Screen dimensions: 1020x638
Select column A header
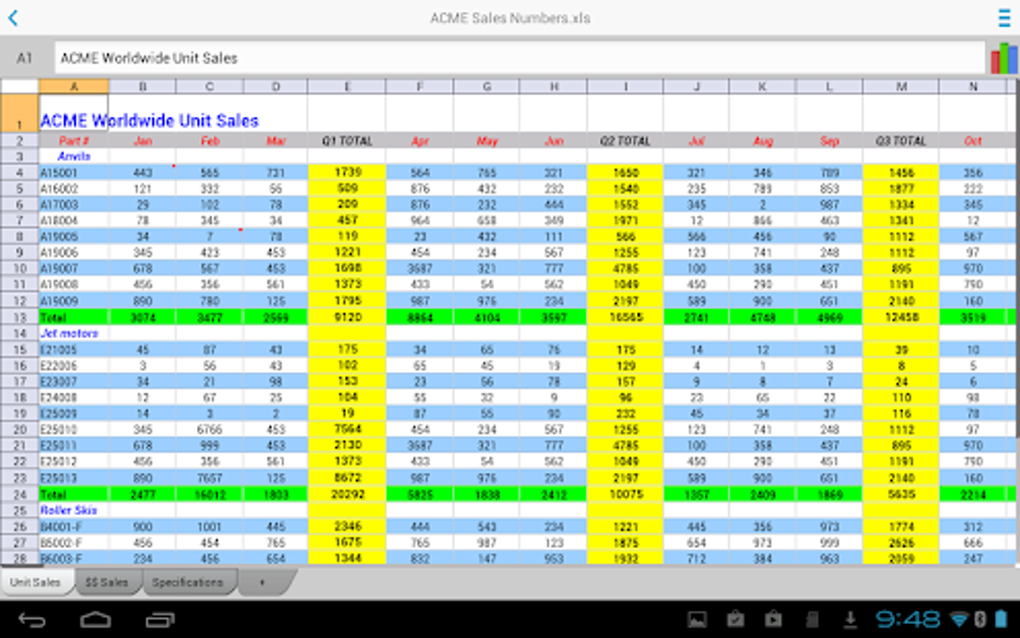[x=74, y=86]
